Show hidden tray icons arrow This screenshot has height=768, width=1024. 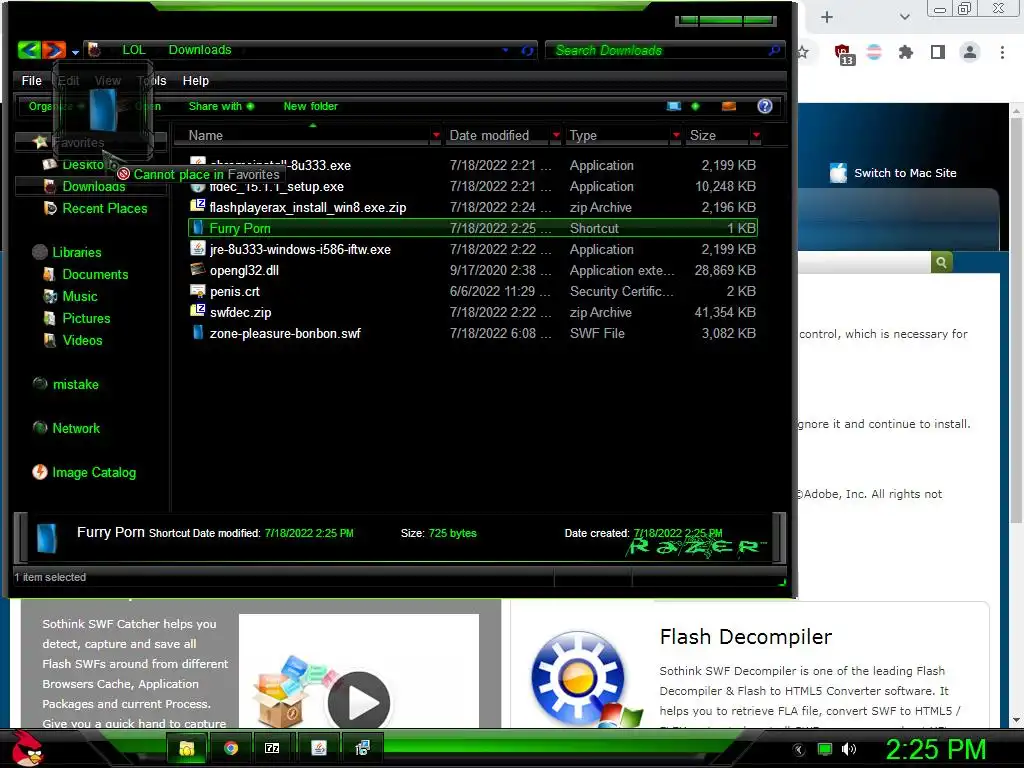[798, 750]
